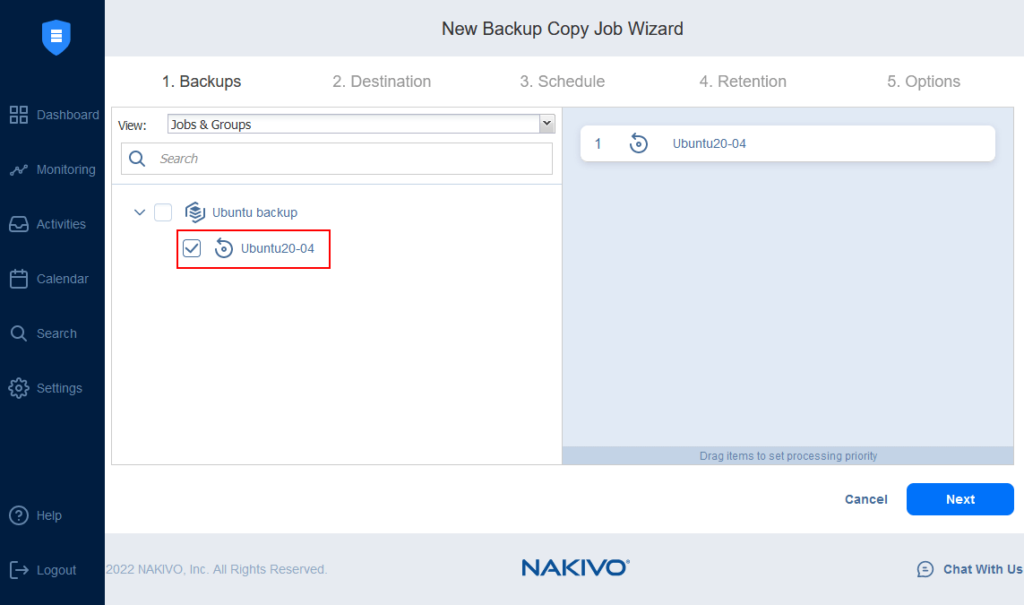Open the Retention wizard step
The width and height of the screenshot is (1024, 605).
742,81
